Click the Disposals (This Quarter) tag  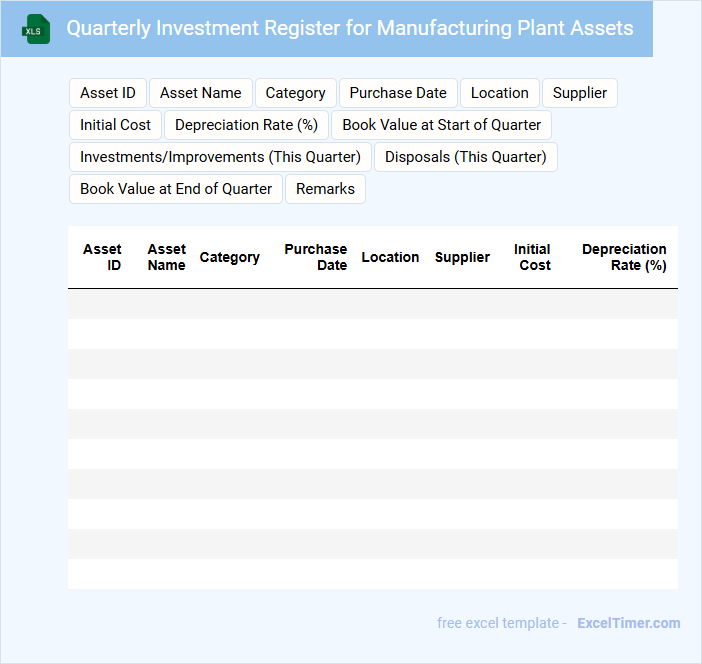tap(466, 157)
